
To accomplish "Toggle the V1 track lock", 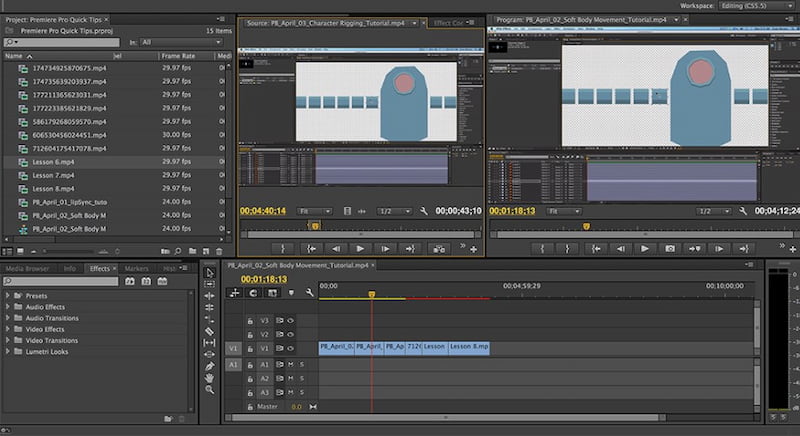I will (x=250, y=349).
